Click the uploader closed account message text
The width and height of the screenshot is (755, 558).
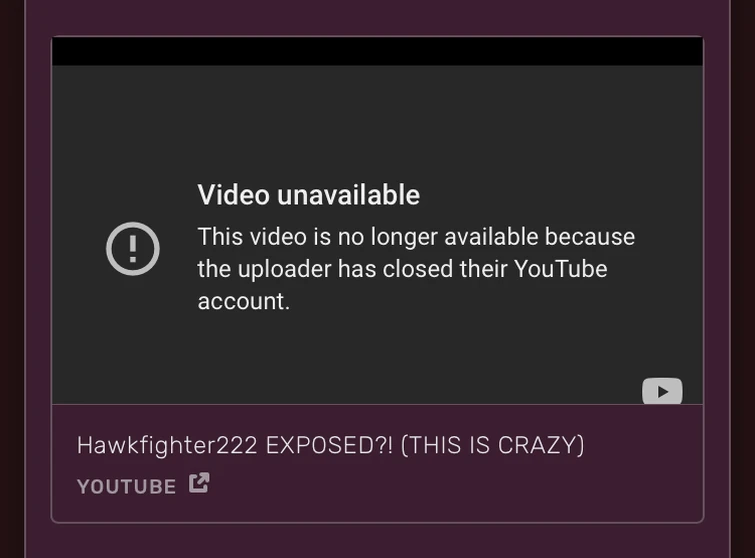[x=416, y=269]
